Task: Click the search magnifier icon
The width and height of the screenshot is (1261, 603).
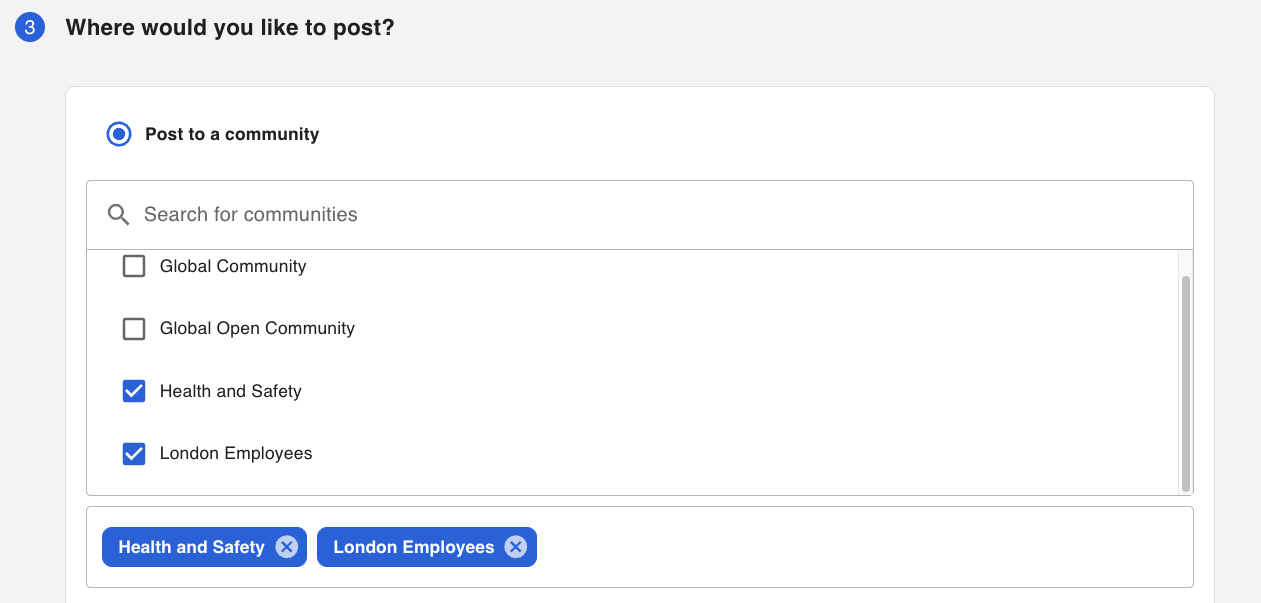Action: [119, 215]
